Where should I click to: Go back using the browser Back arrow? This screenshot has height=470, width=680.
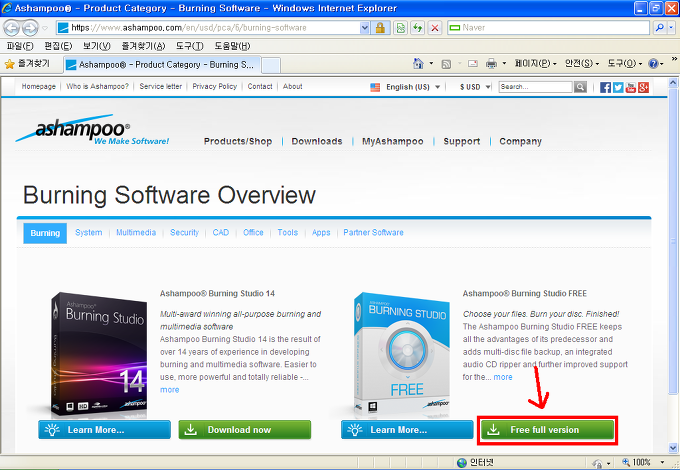[12, 28]
